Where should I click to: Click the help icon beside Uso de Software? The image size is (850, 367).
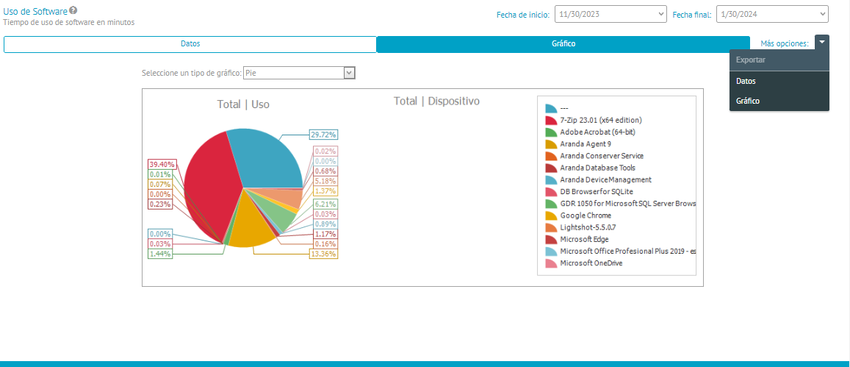[73, 10]
